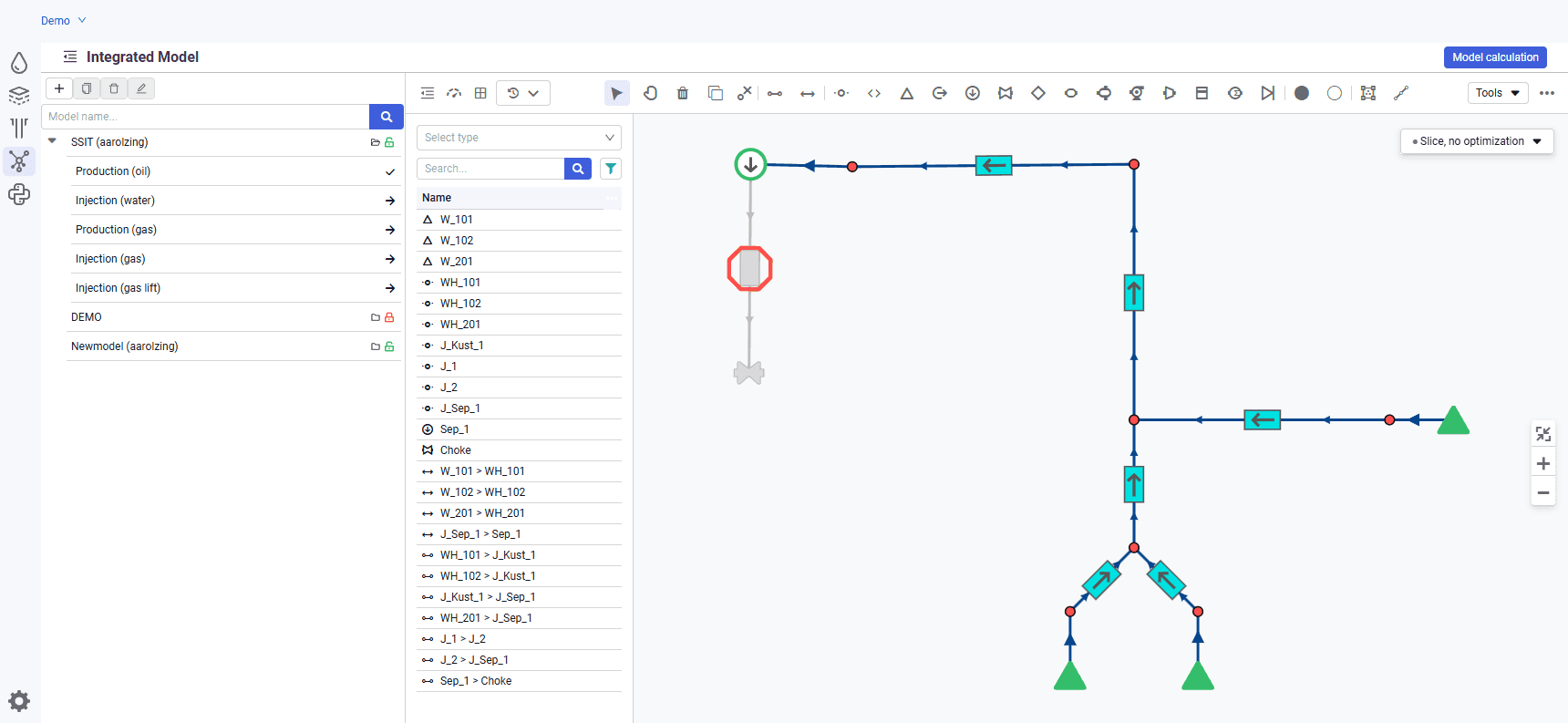Image resolution: width=1568 pixels, height=723 pixels.
Task: Add a new model with plus button
Action: pyautogui.click(x=59, y=88)
